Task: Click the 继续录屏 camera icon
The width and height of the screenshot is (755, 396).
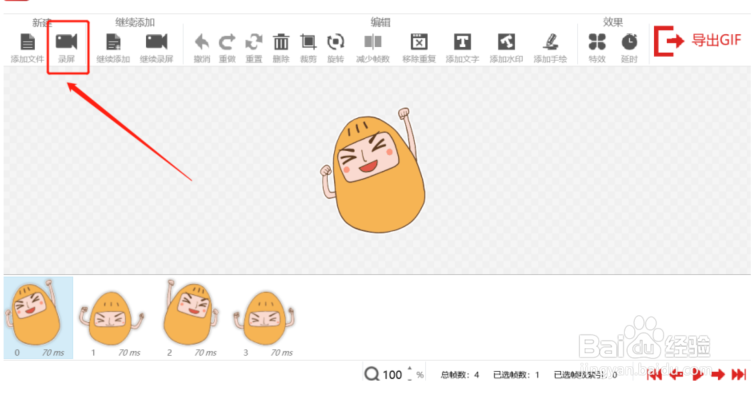Action: tap(156, 42)
